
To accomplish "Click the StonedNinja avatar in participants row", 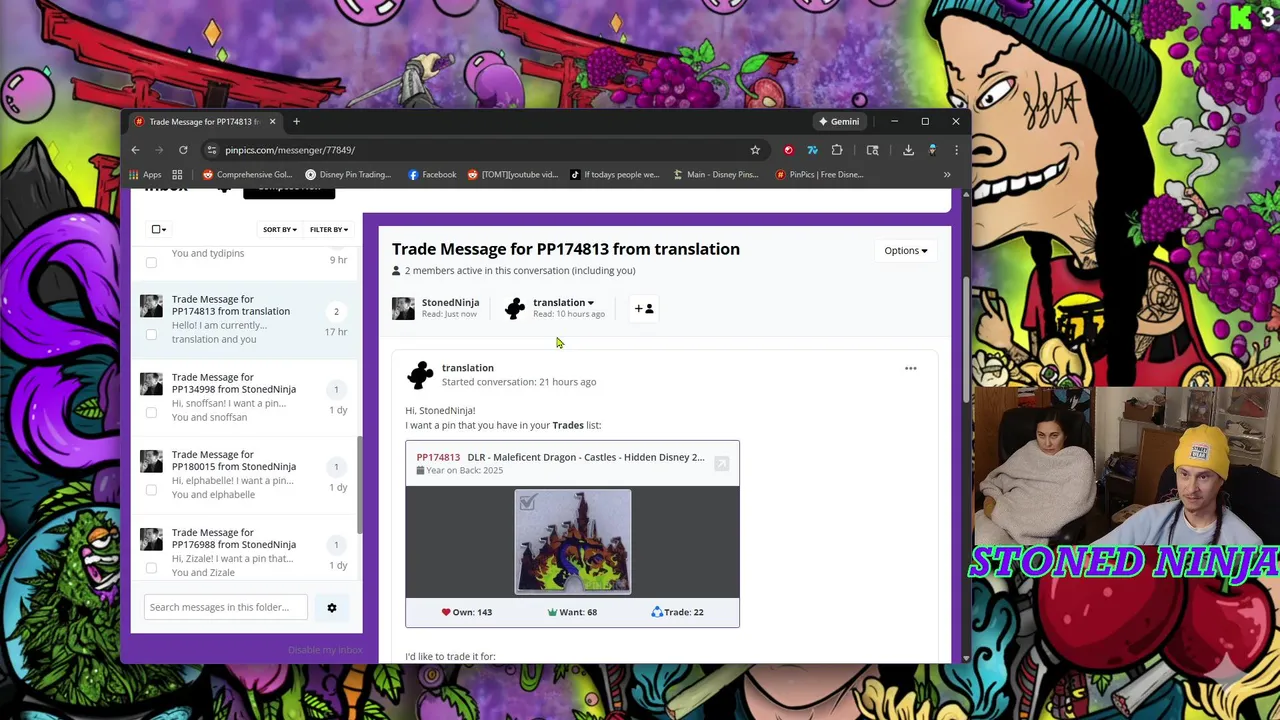I will [403, 308].
